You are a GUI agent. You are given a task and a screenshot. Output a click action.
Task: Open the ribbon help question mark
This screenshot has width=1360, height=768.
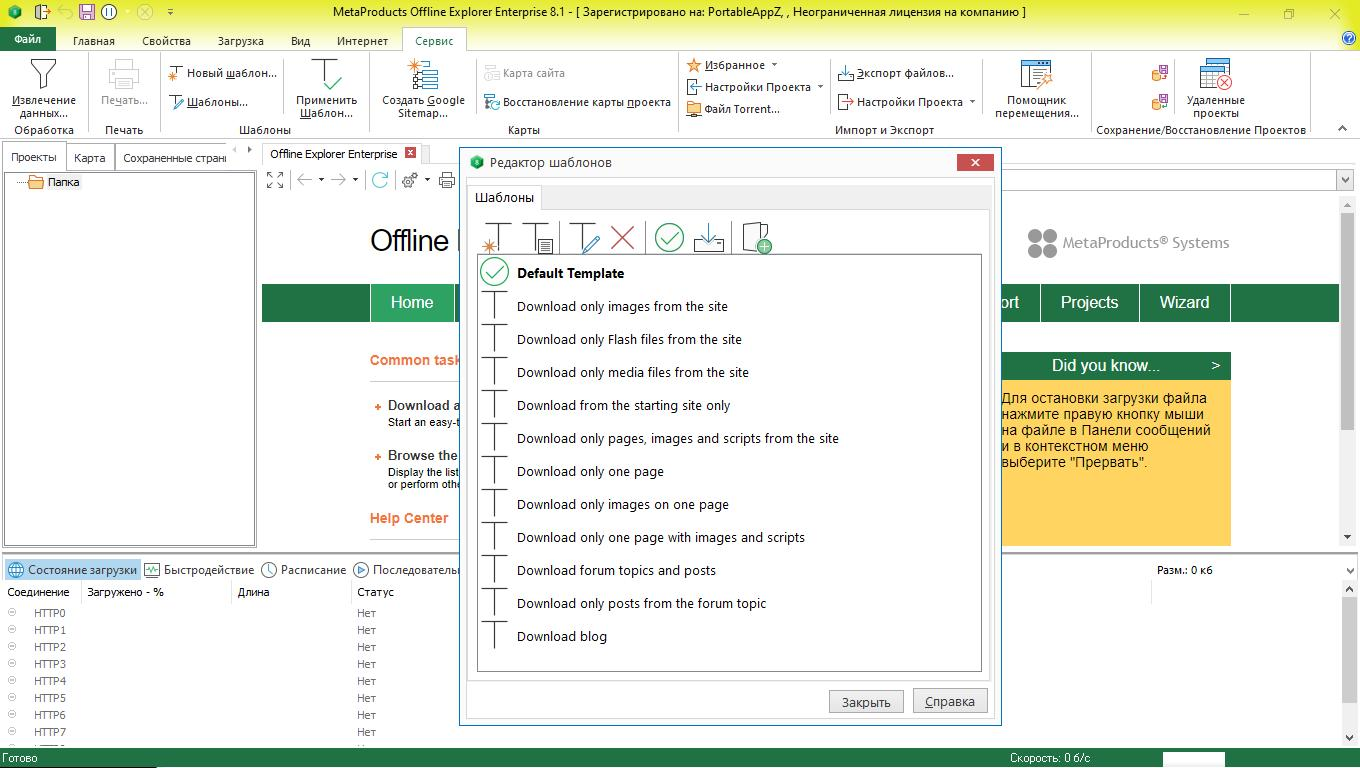pyautogui.click(x=1348, y=39)
